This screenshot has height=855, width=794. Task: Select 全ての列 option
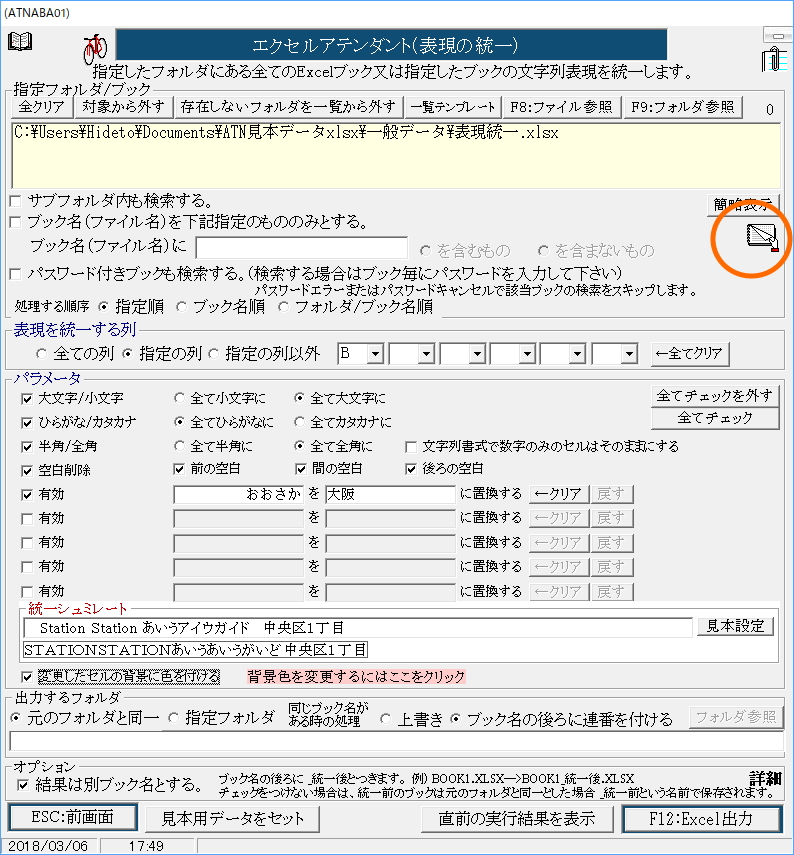tap(41, 354)
